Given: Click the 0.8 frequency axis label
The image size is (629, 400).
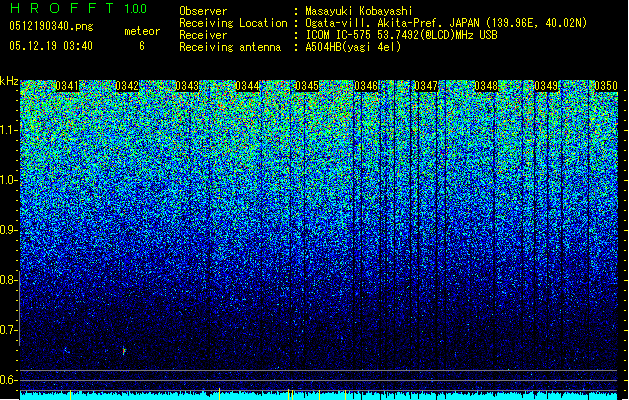Looking at the screenshot, I should point(9,280).
